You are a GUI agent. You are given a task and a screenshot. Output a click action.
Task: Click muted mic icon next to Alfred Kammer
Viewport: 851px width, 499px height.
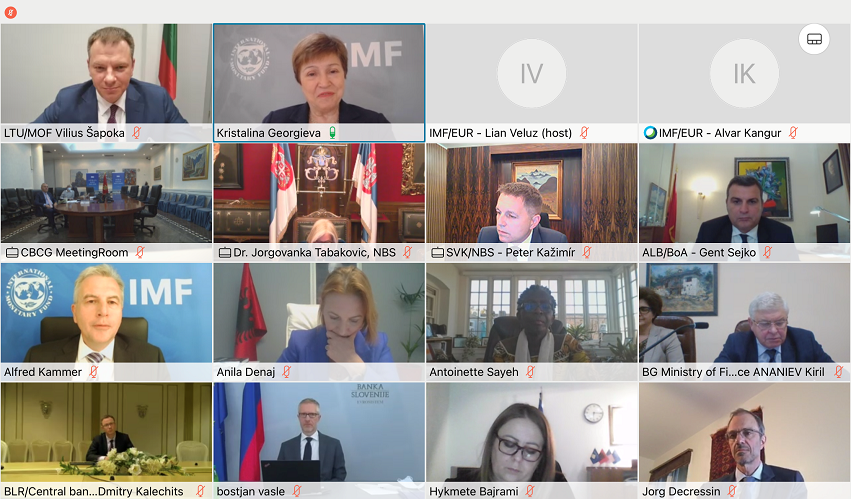pos(93,372)
